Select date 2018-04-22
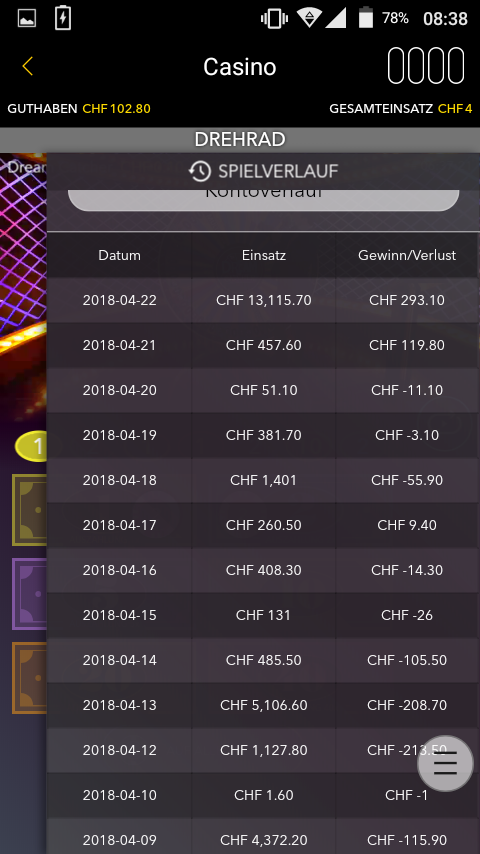480x854 pixels. (x=119, y=300)
